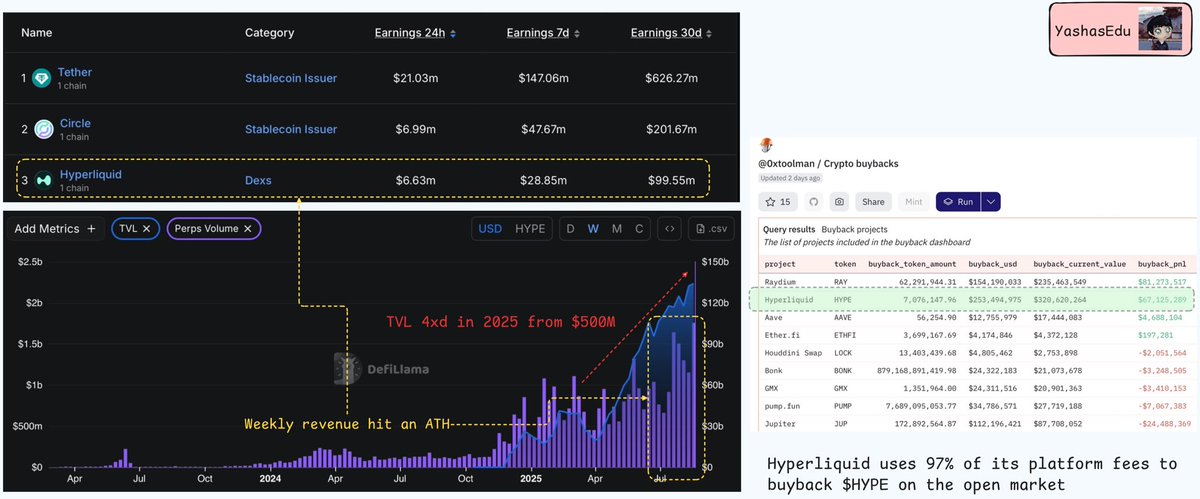Screen dimensions: 1200x499
Task: Click Hyperliquid's $6.63m 24h earnings
Action: (x=416, y=180)
